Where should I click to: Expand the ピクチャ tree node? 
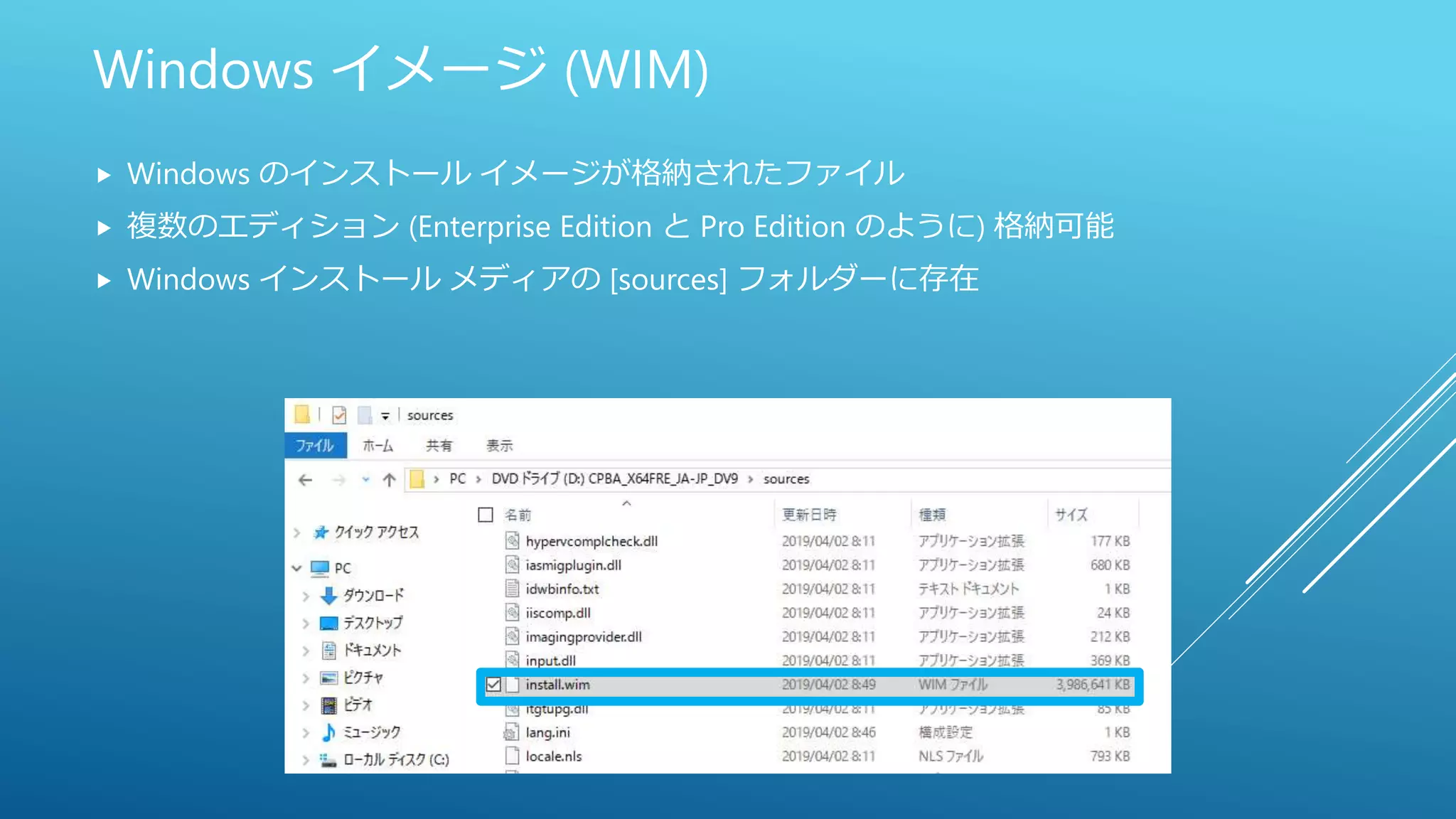point(306,678)
